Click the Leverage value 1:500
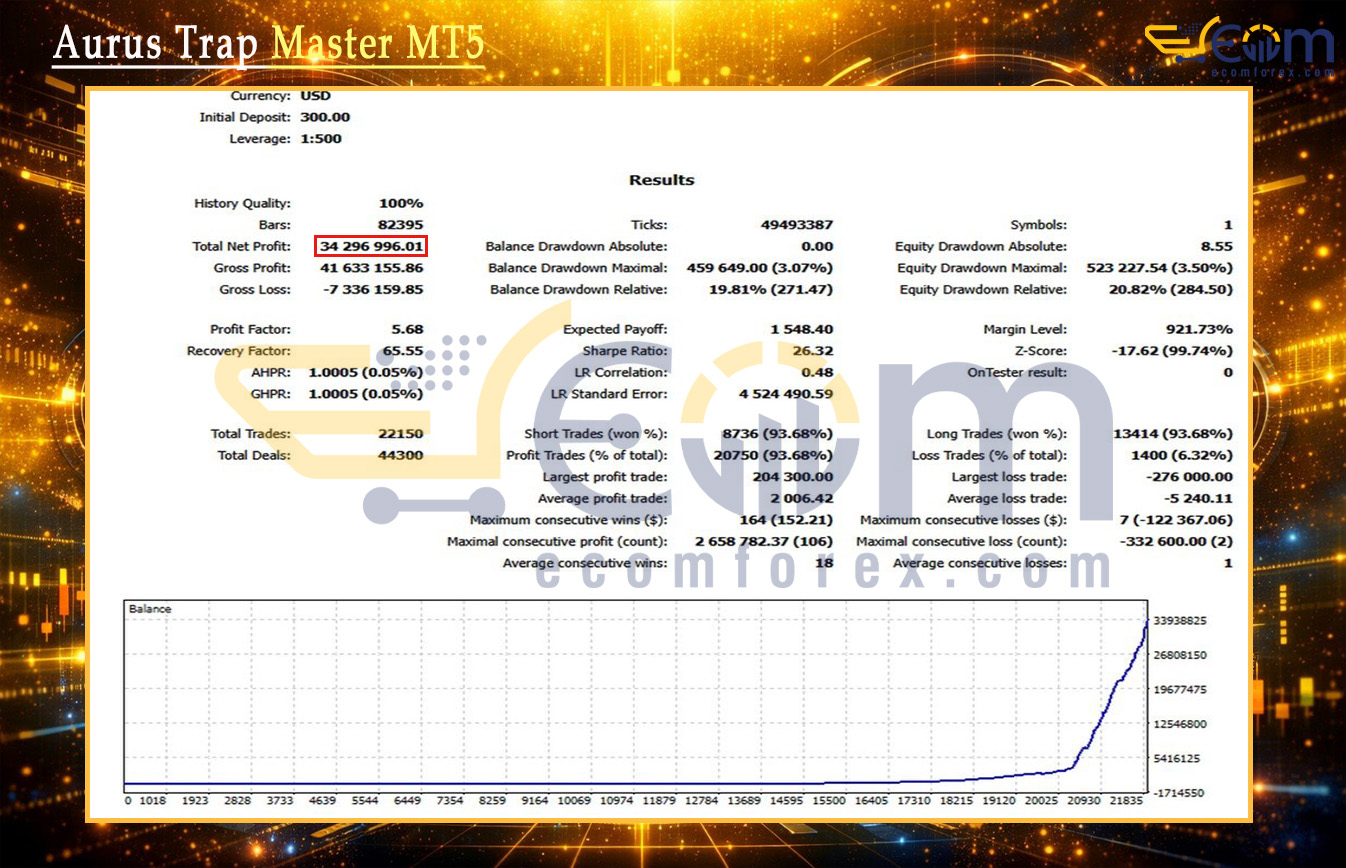 click(320, 139)
